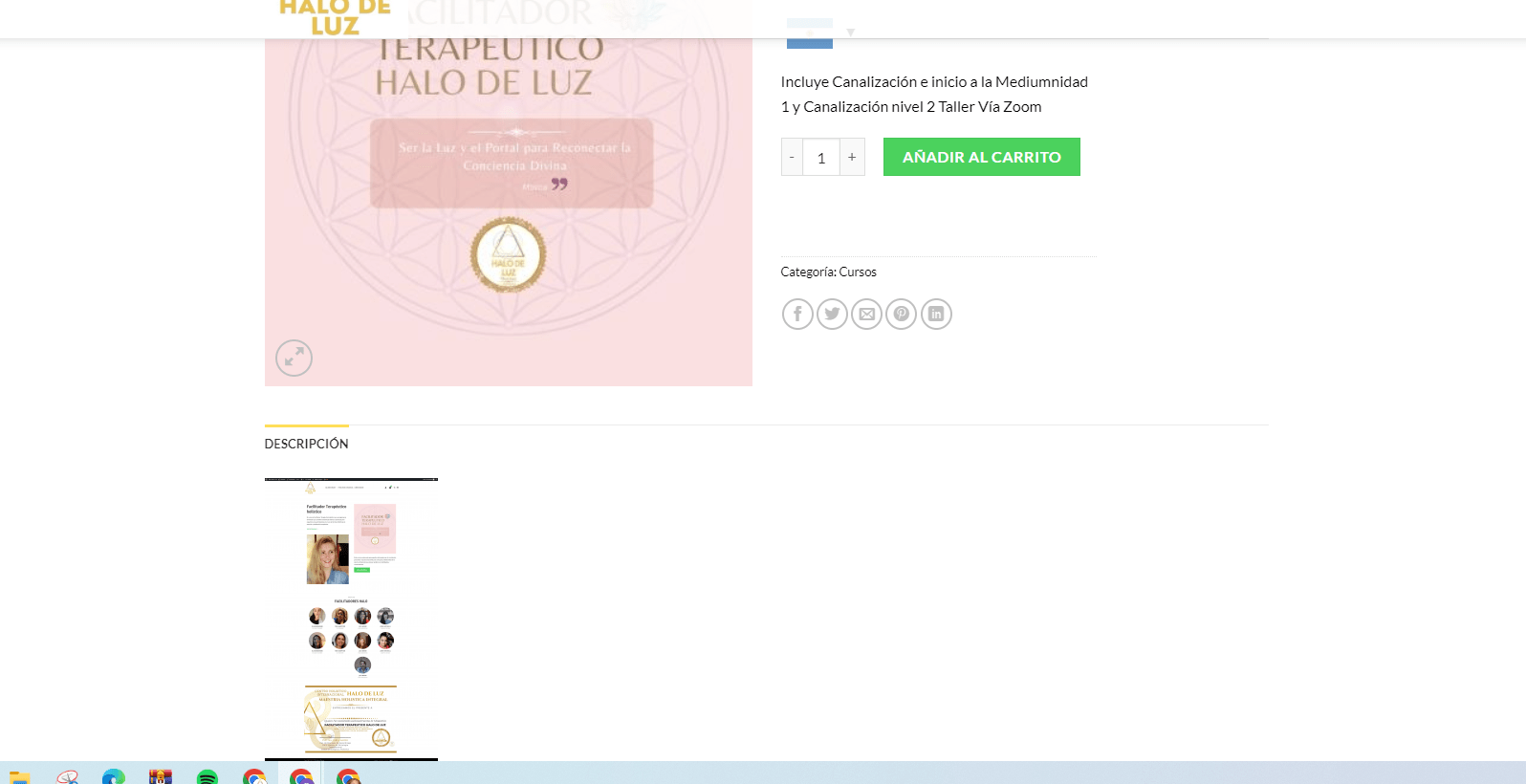
Task: Click the Halo de Luz logo
Action: click(x=335, y=17)
